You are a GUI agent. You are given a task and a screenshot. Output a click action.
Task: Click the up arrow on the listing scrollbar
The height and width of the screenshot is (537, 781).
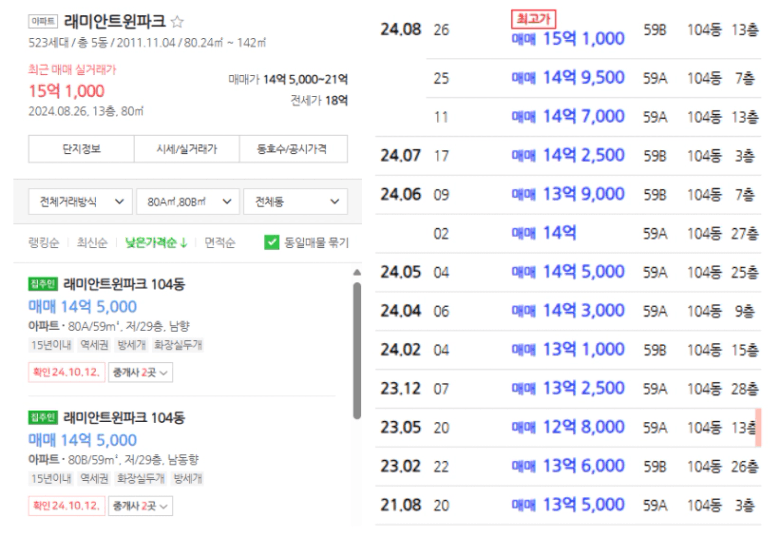(x=357, y=272)
